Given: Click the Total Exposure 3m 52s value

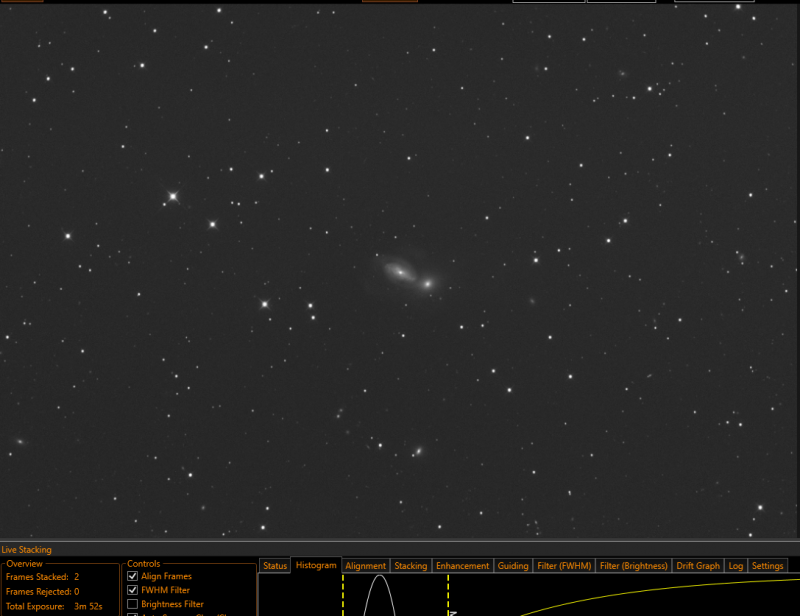Looking at the screenshot, I should tap(88, 606).
